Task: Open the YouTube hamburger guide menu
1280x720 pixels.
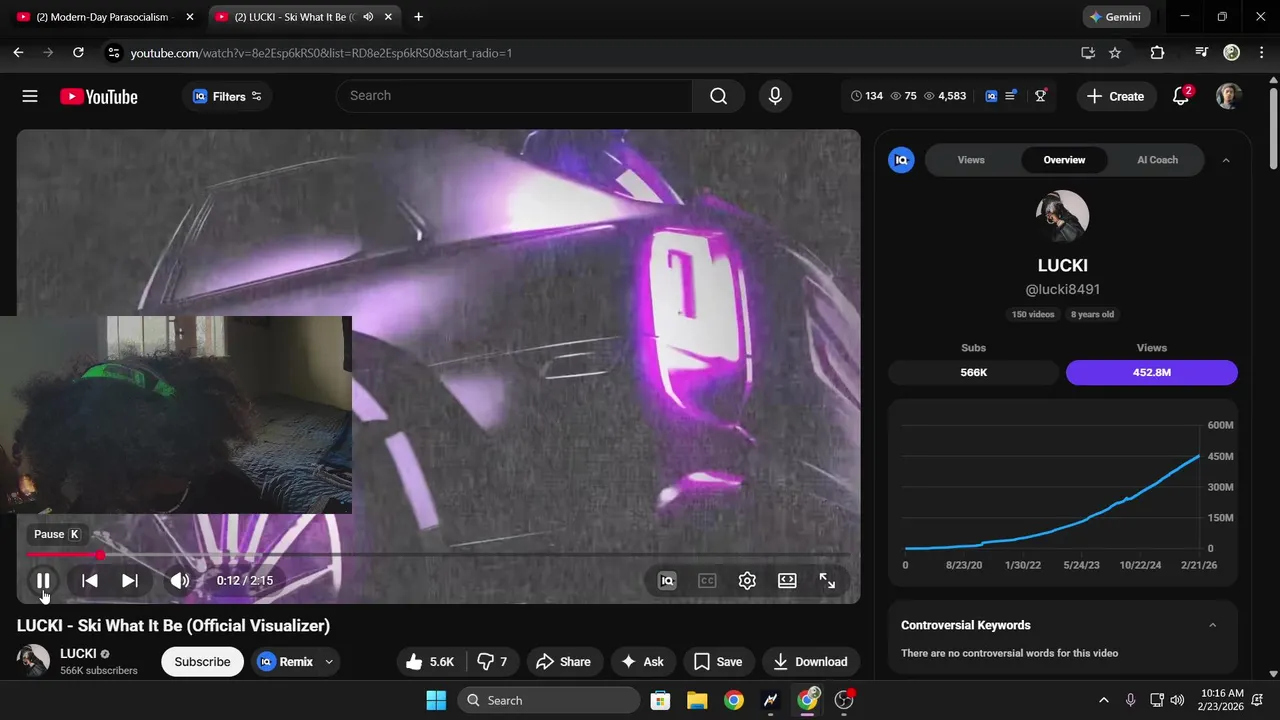Action: (30, 96)
